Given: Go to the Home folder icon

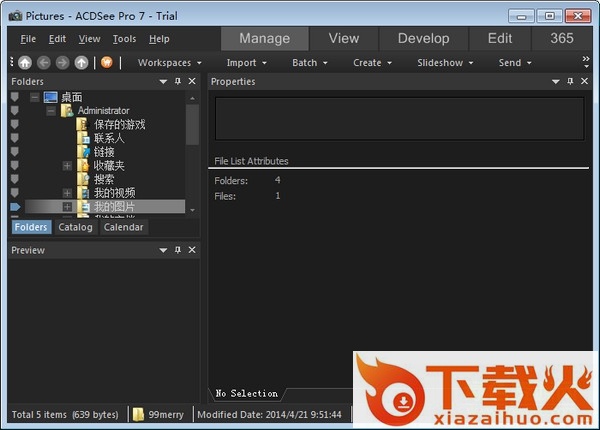Looking at the screenshot, I should pos(25,63).
